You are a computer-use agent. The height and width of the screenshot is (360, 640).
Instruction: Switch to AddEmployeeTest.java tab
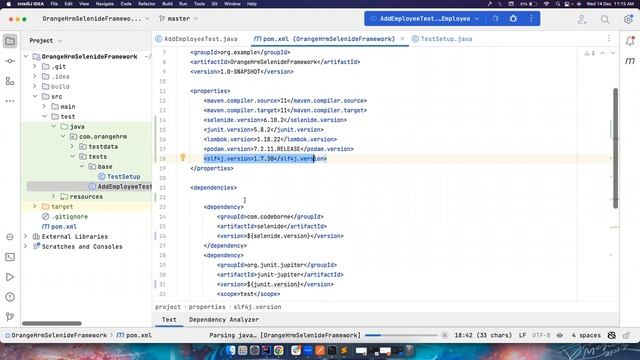pyautogui.click(x=197, y=39)
